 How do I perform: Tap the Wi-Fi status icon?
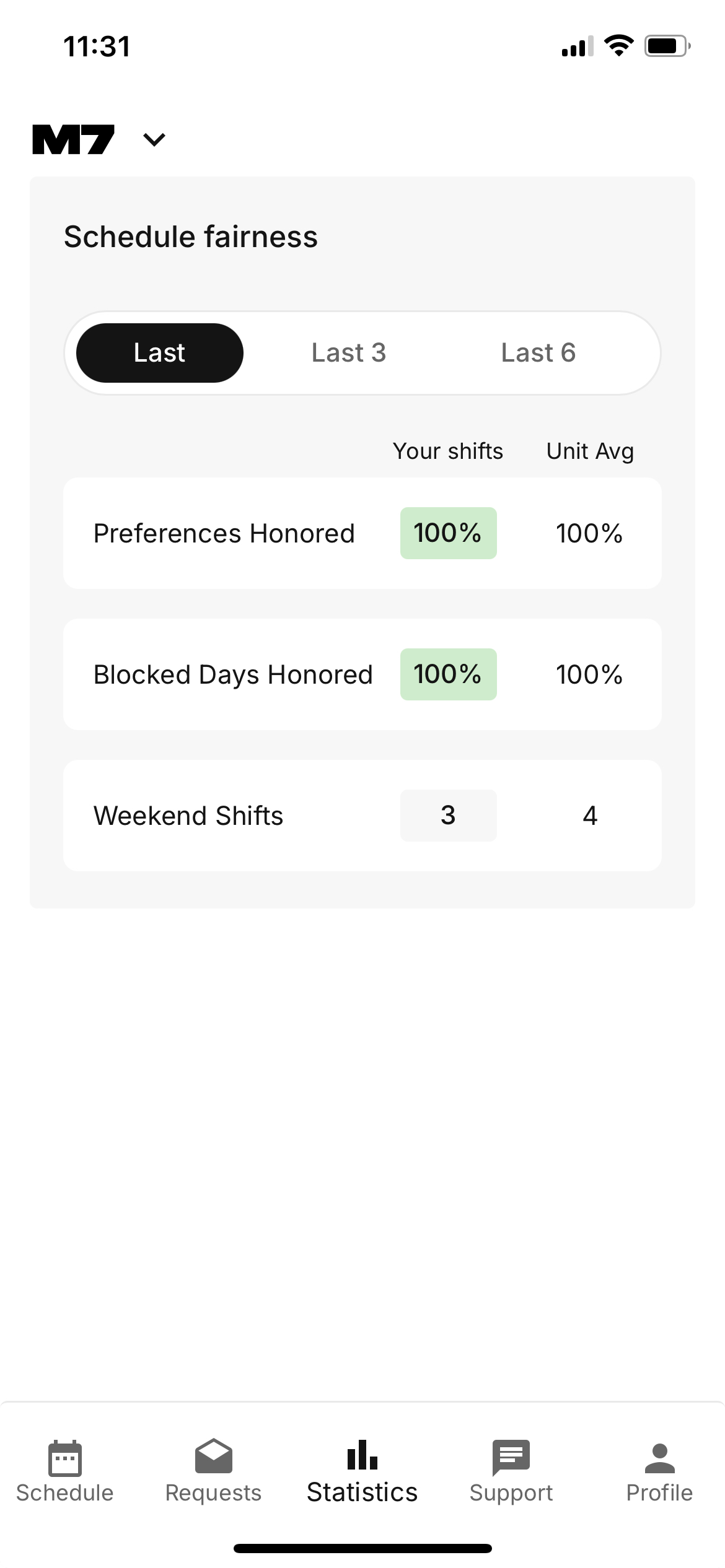coord(618,46)
